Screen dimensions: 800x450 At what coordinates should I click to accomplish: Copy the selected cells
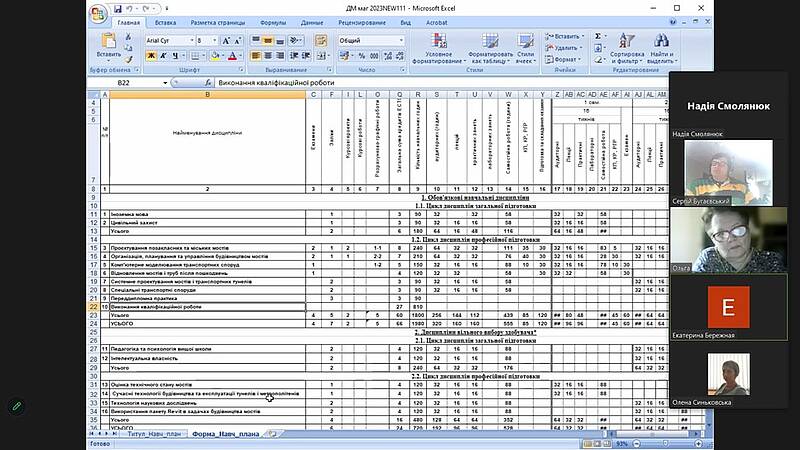tap(128, 48)
